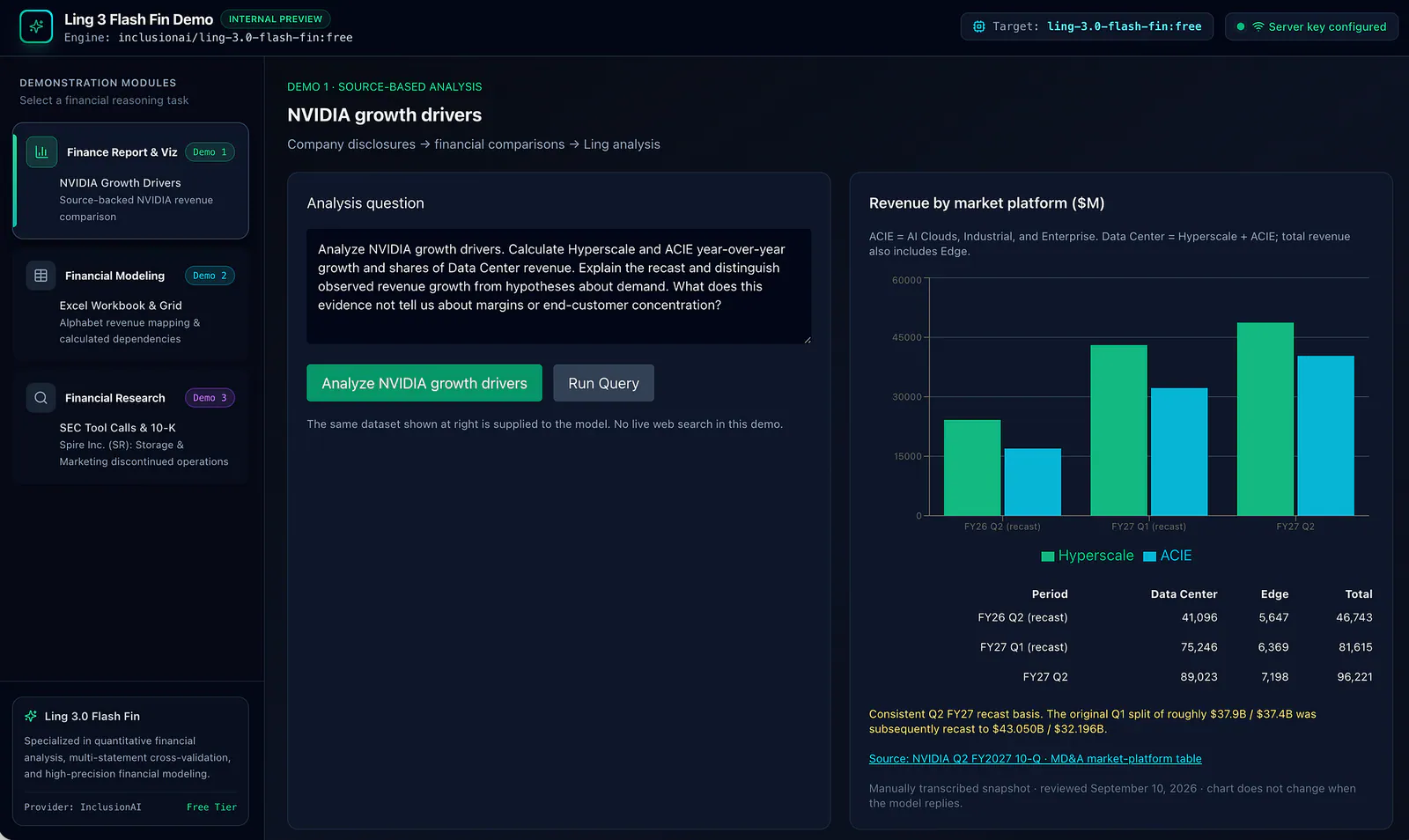This screenshot has height=840, width=1409.
Task: Select the Finance Report & Viz module
Action: click(130, 181)
